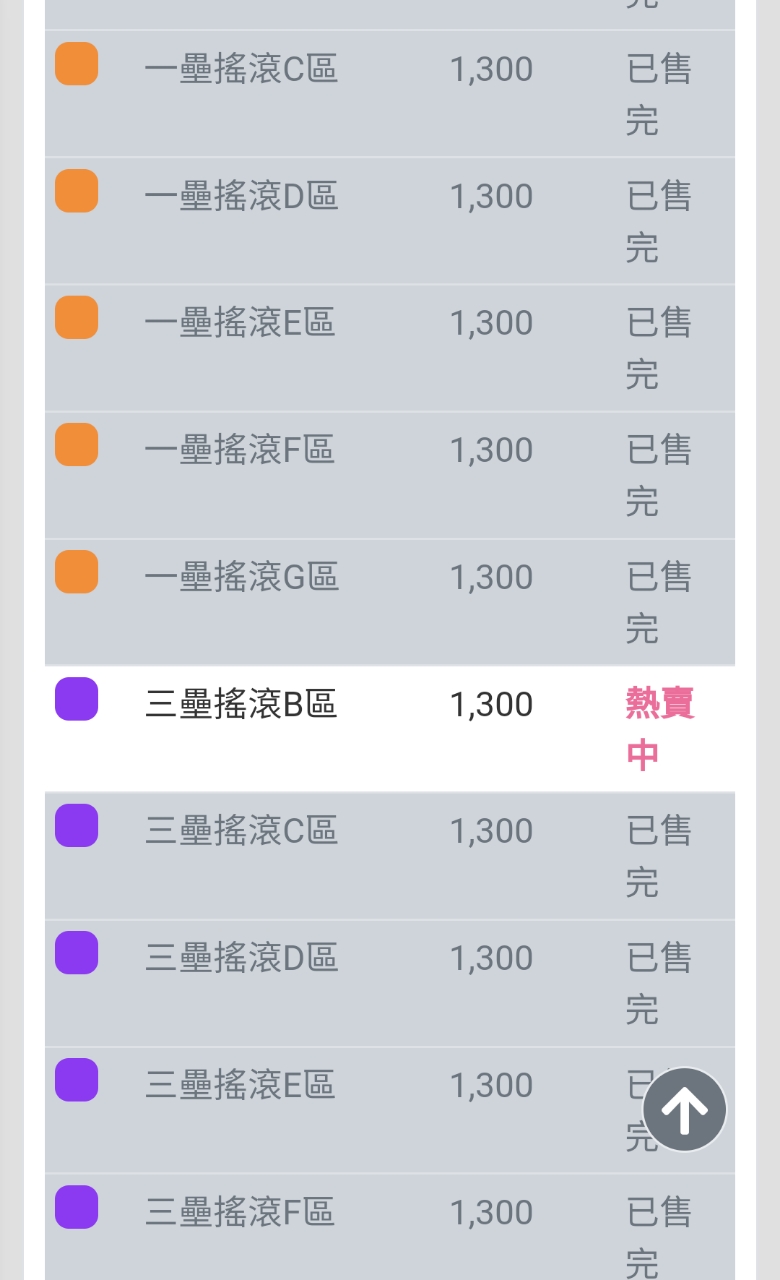Click the orange swatch beside 一壘搖滾E區
Screen dimensions: 780x1280
(76, 318)
